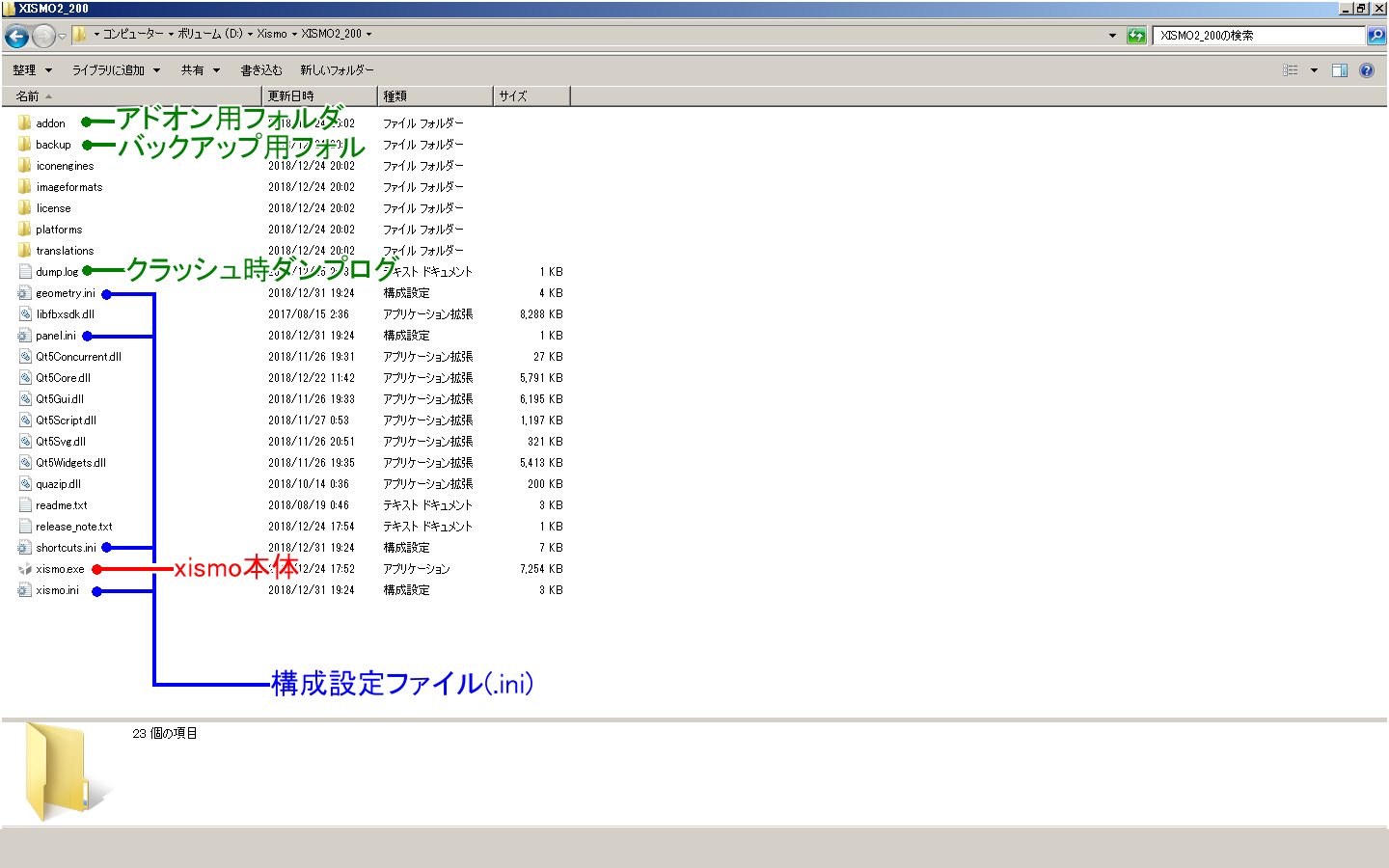Open the recent locations dropdown beside Forward
Viewport: 1389px width, 868px height.
tap(62, 37)
